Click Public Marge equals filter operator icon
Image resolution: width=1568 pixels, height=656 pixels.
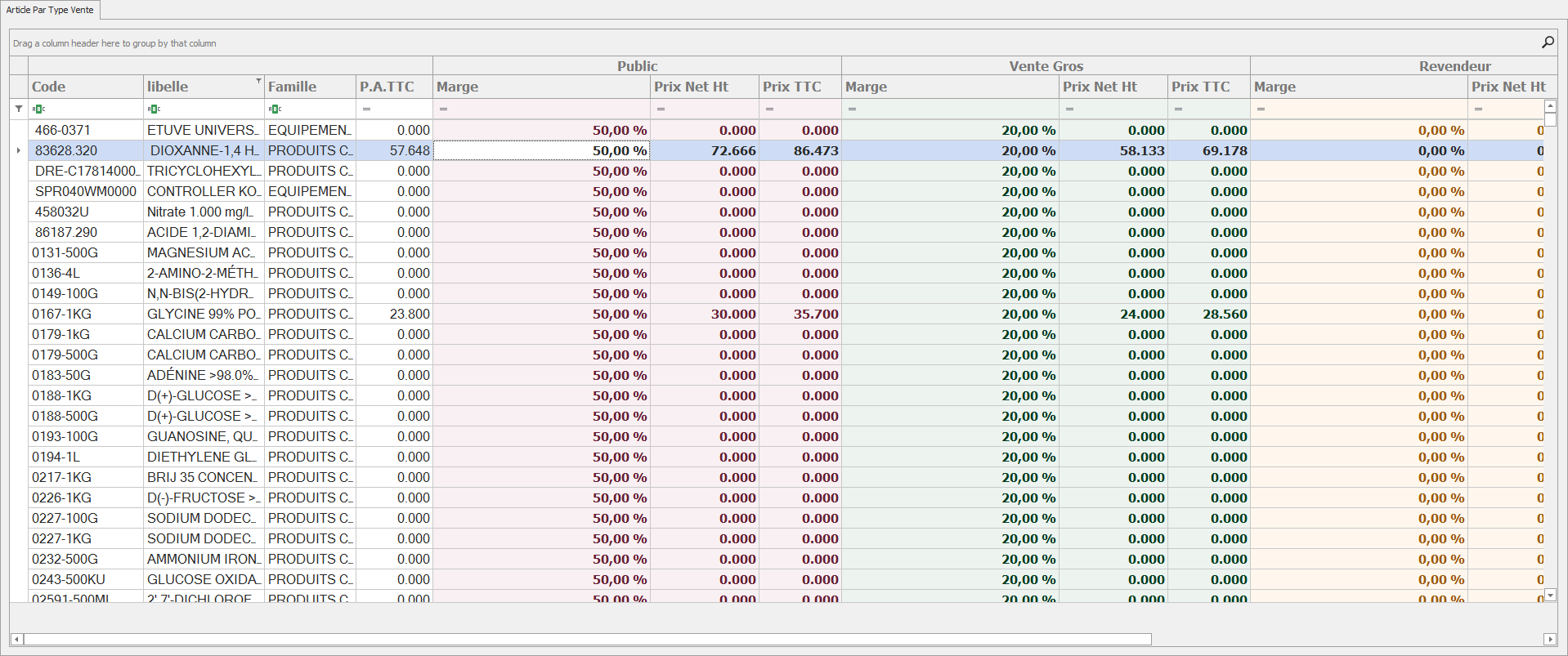pyautogui.click(x=443, y=109)
